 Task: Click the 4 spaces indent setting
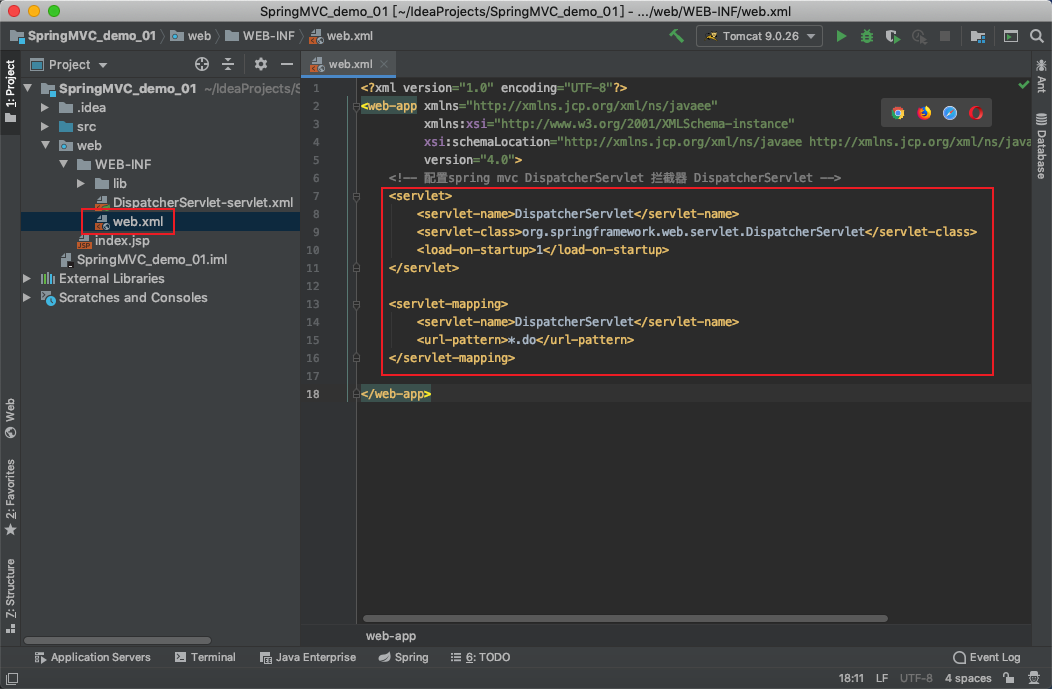click(967, 678)
